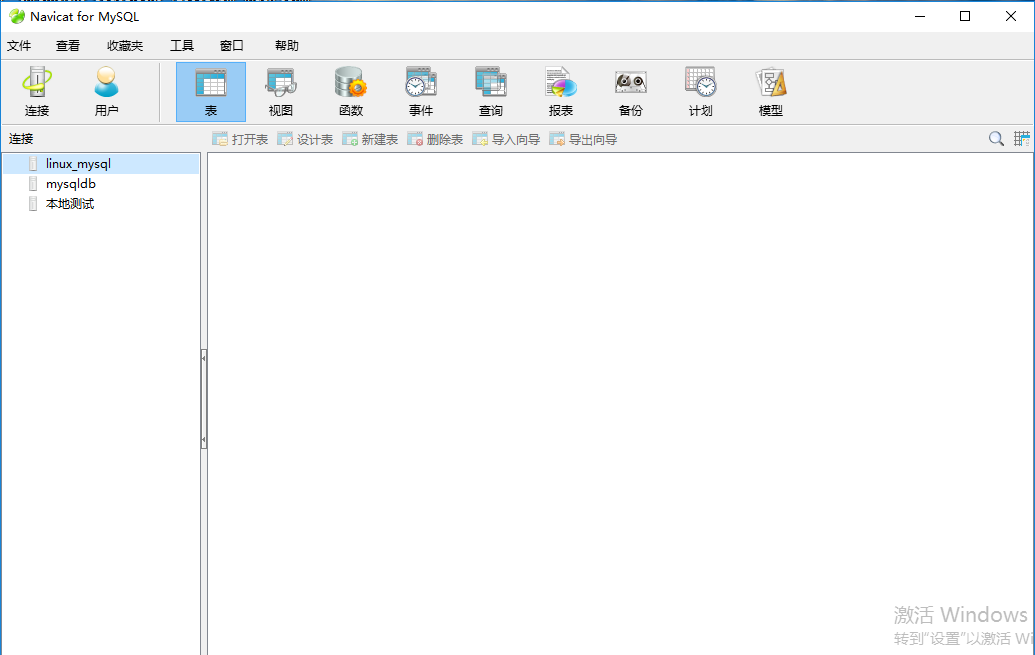This screenshot has height=655, width=1035.
Task: Open the 文件 (File) menu
Action: tap(19, 46)
